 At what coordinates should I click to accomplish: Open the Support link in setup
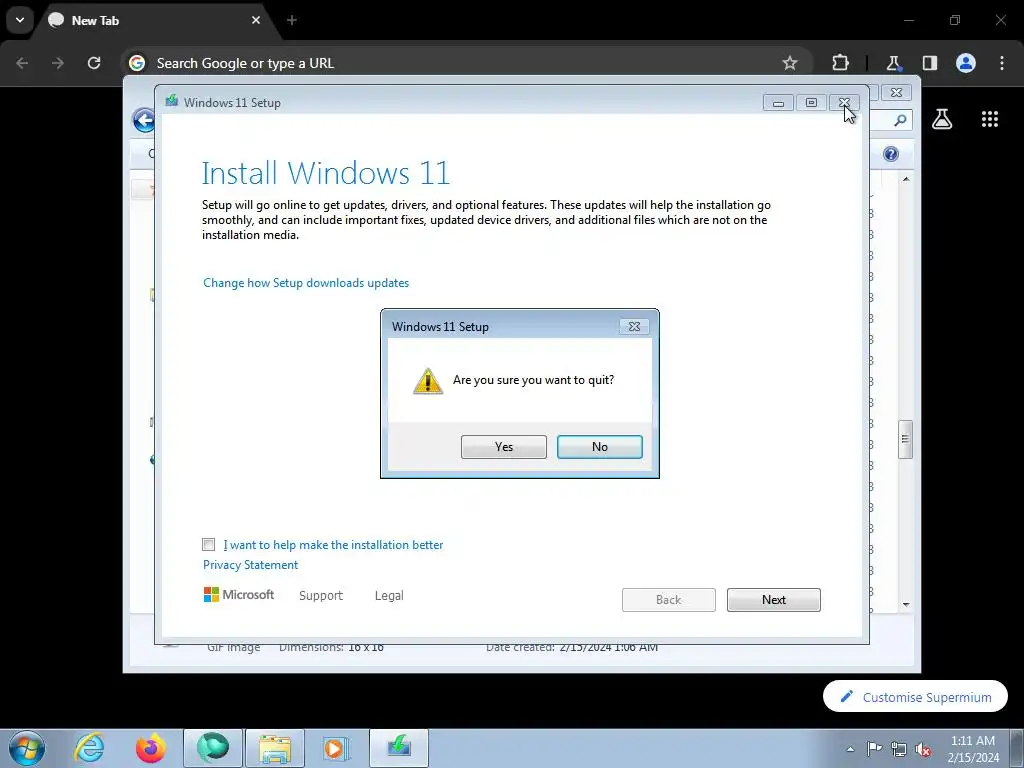pos(321,596)
